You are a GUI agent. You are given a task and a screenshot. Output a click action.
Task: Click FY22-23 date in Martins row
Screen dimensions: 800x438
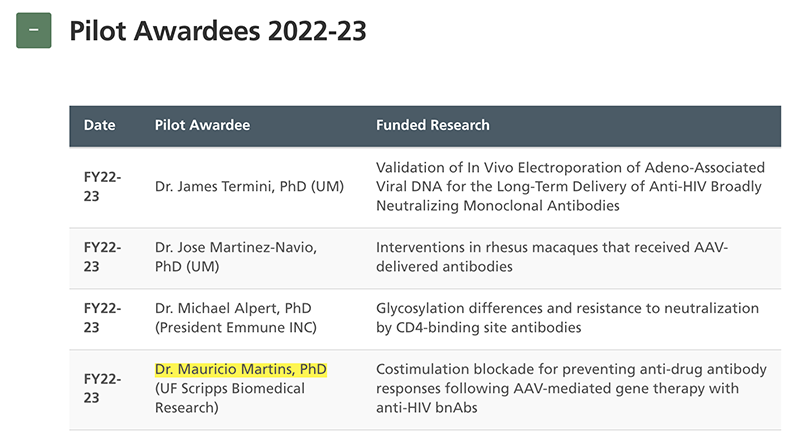(x=102, y=388)
